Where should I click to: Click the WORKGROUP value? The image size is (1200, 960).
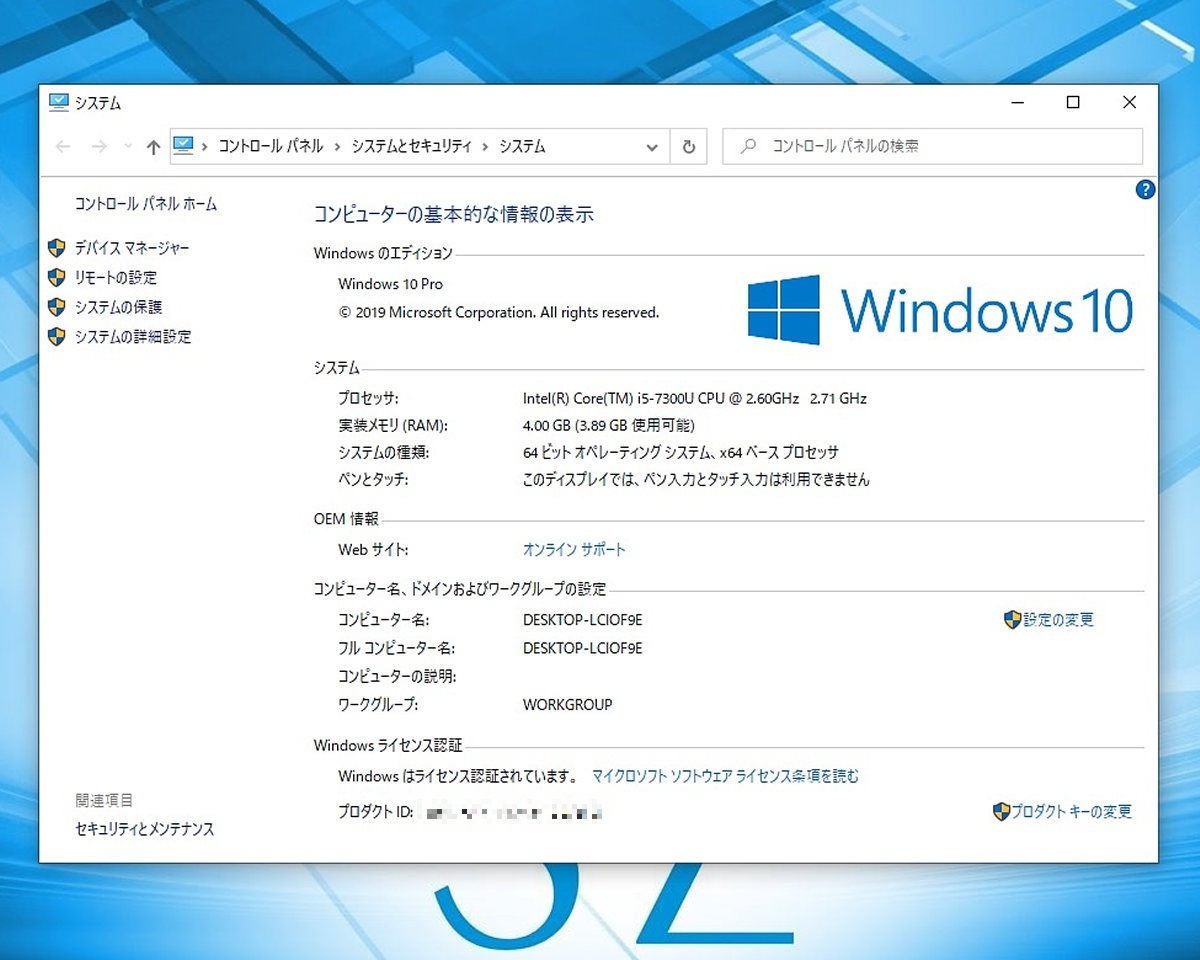click(567, 704)
